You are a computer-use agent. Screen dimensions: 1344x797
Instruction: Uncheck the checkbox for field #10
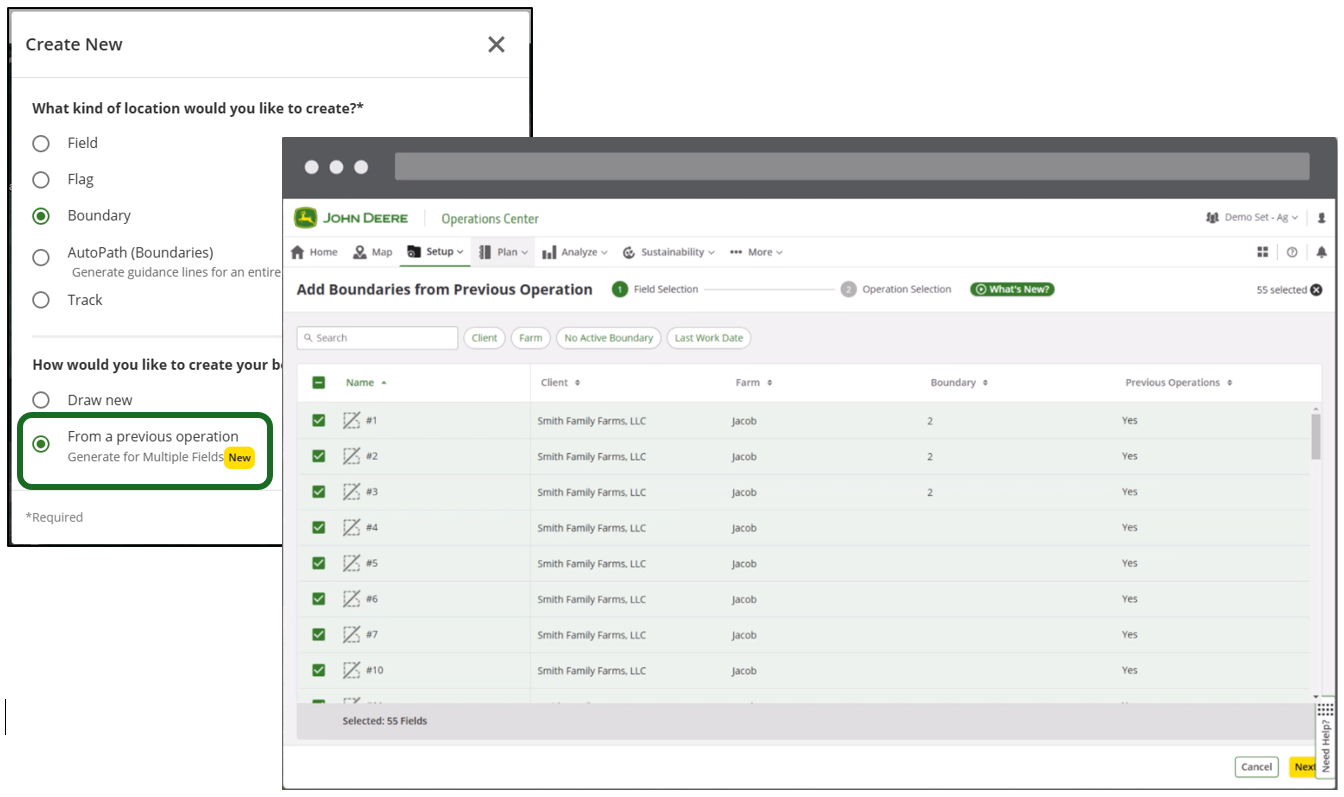pyautogui.click(x=319, y=670)
